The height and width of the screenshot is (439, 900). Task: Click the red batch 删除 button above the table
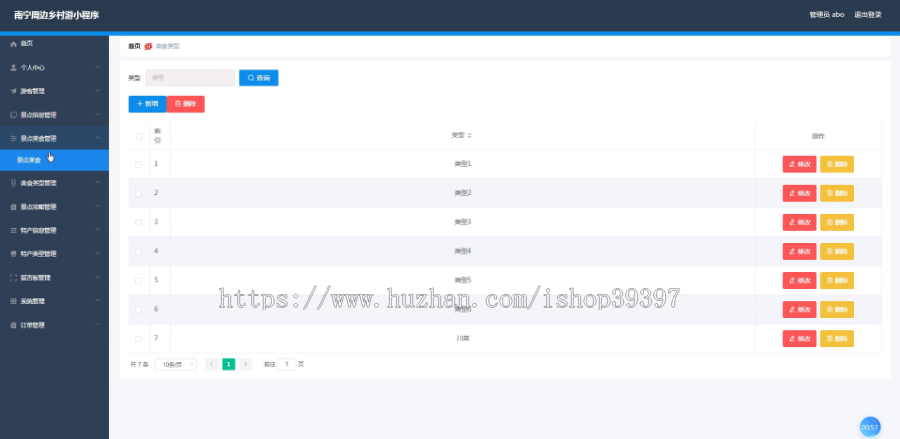pos(185,104)
